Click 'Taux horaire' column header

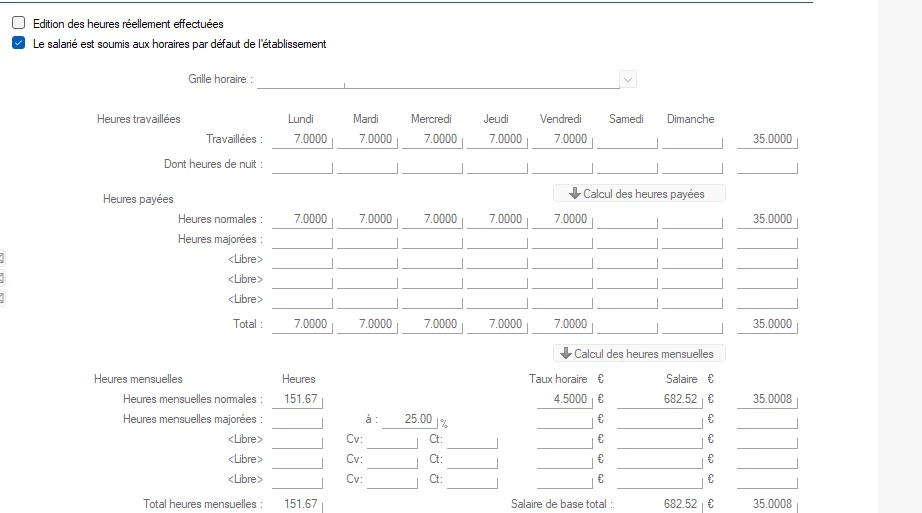pos(558,379)
